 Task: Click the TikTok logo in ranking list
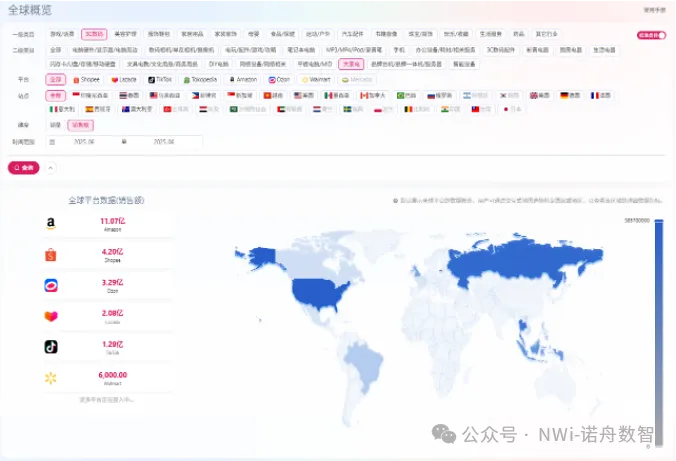click(50, 347)
